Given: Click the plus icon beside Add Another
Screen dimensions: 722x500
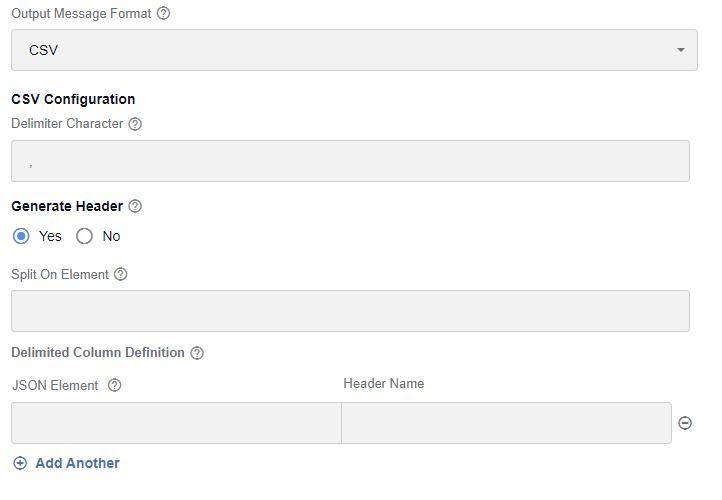Looking at the screenshot, I should (x=20, y=463).
